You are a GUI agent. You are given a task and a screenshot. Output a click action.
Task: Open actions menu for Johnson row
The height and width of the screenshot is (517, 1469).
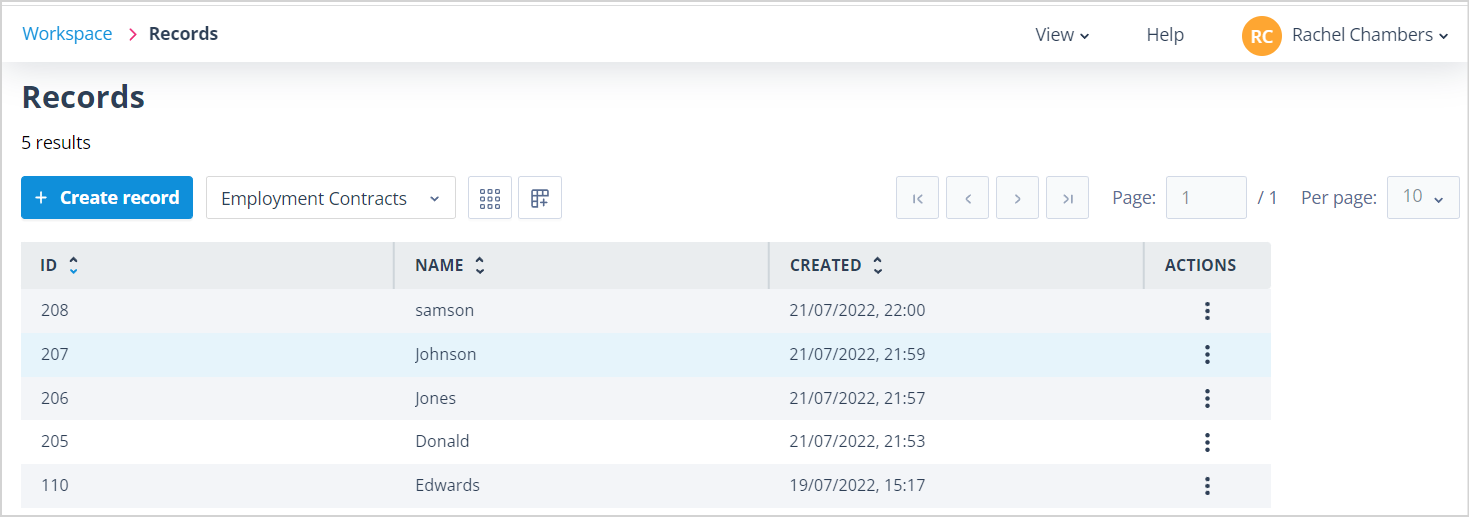pyautogui.click(x=1207, y=354)
